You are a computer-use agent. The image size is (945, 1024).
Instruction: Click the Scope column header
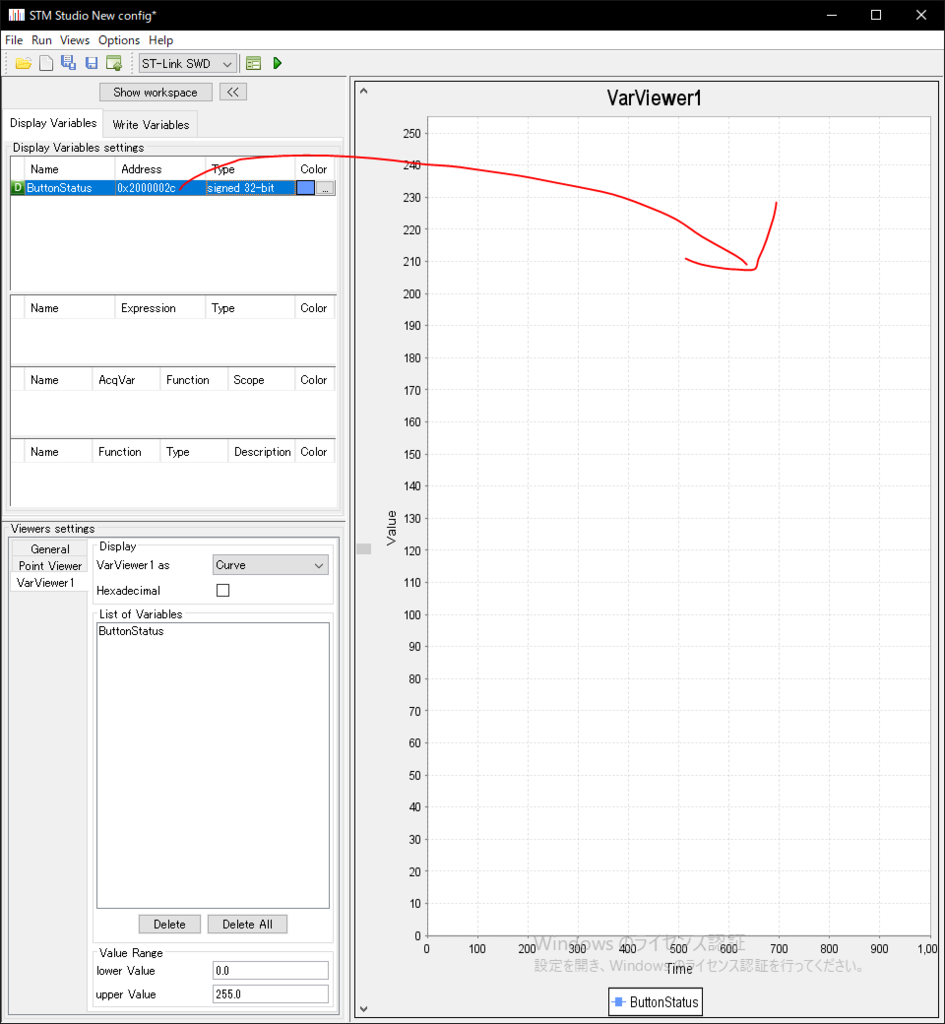point(261,379)
